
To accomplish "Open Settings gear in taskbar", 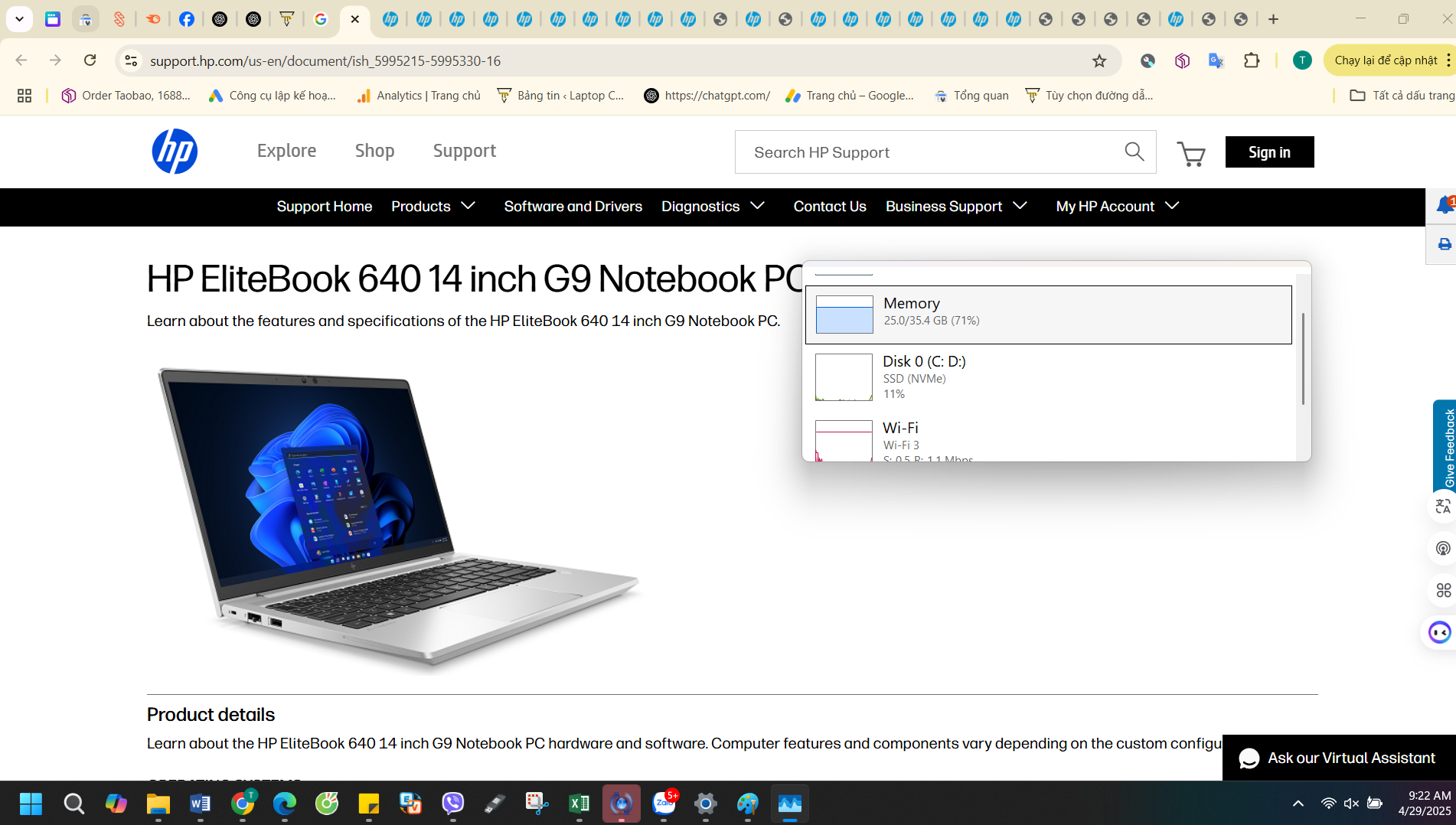I will (x=705, y=804).
